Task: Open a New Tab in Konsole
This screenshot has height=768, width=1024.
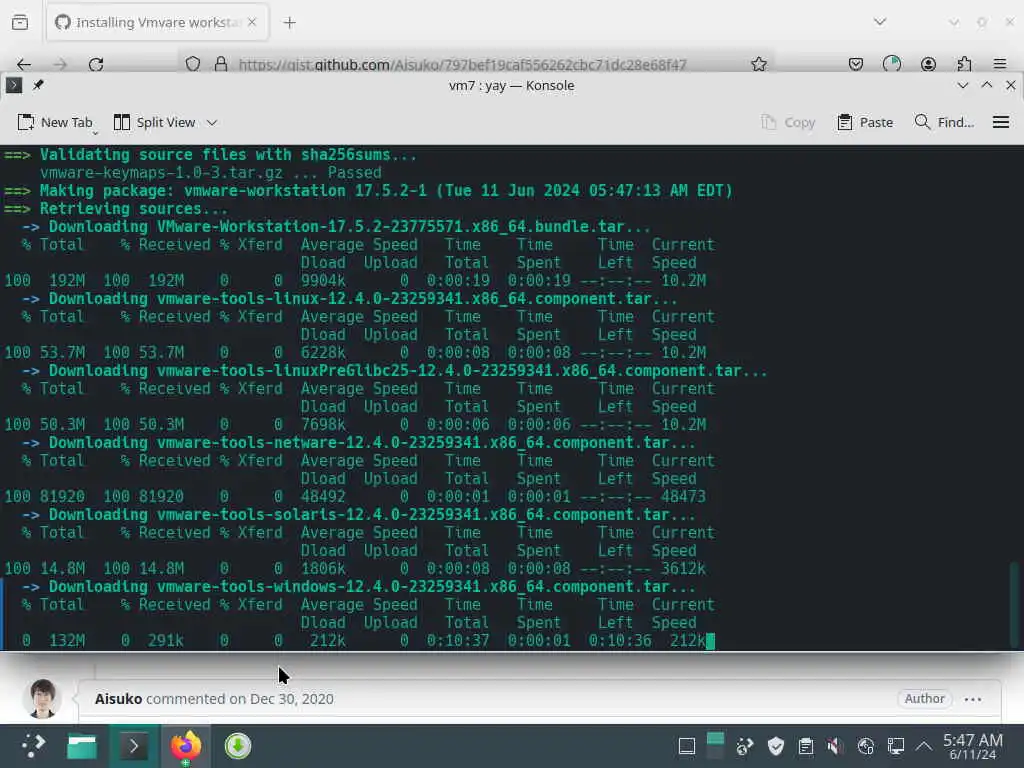Action: coord(55,122)
